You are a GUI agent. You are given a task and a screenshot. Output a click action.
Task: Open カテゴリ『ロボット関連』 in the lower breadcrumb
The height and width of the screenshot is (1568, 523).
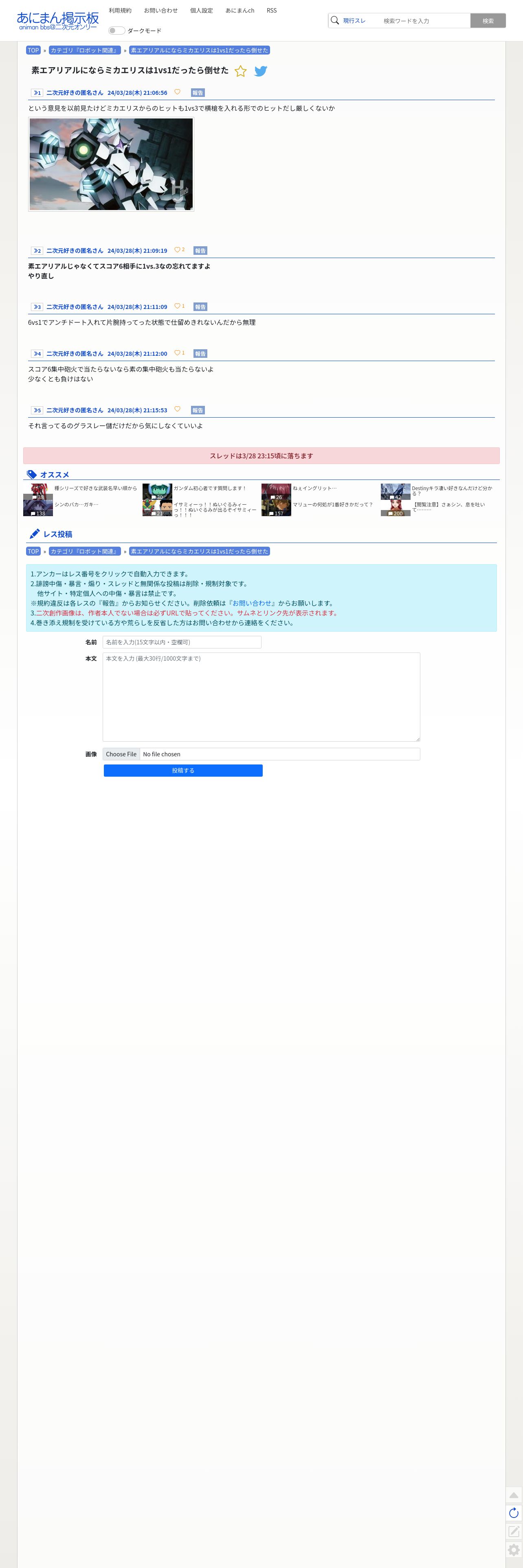click(x=85, y=552)
